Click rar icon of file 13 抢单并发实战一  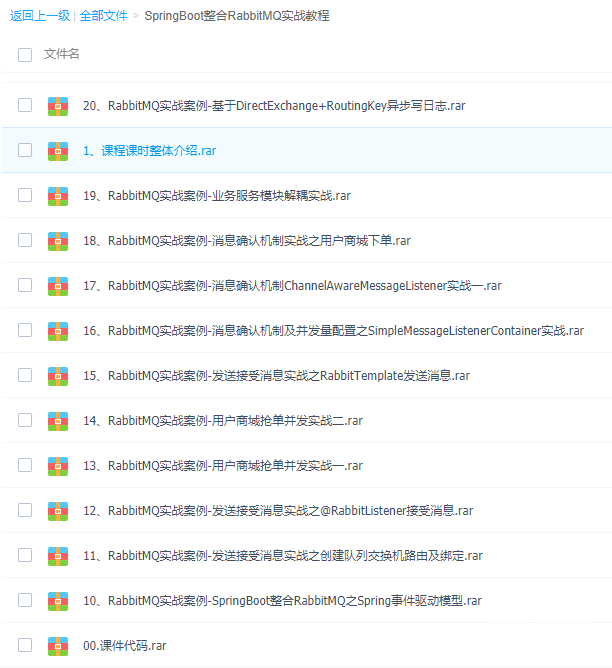(x=58, y=466)
